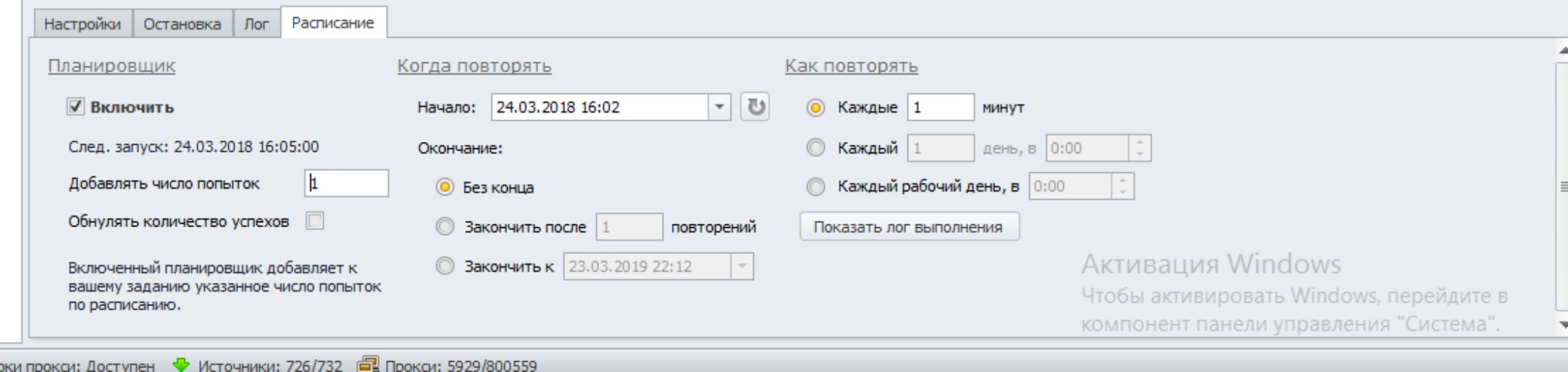Click the proxy list icon beside Прокси
The height and width of the screenshot is (372, 1568).
[368, 365]
